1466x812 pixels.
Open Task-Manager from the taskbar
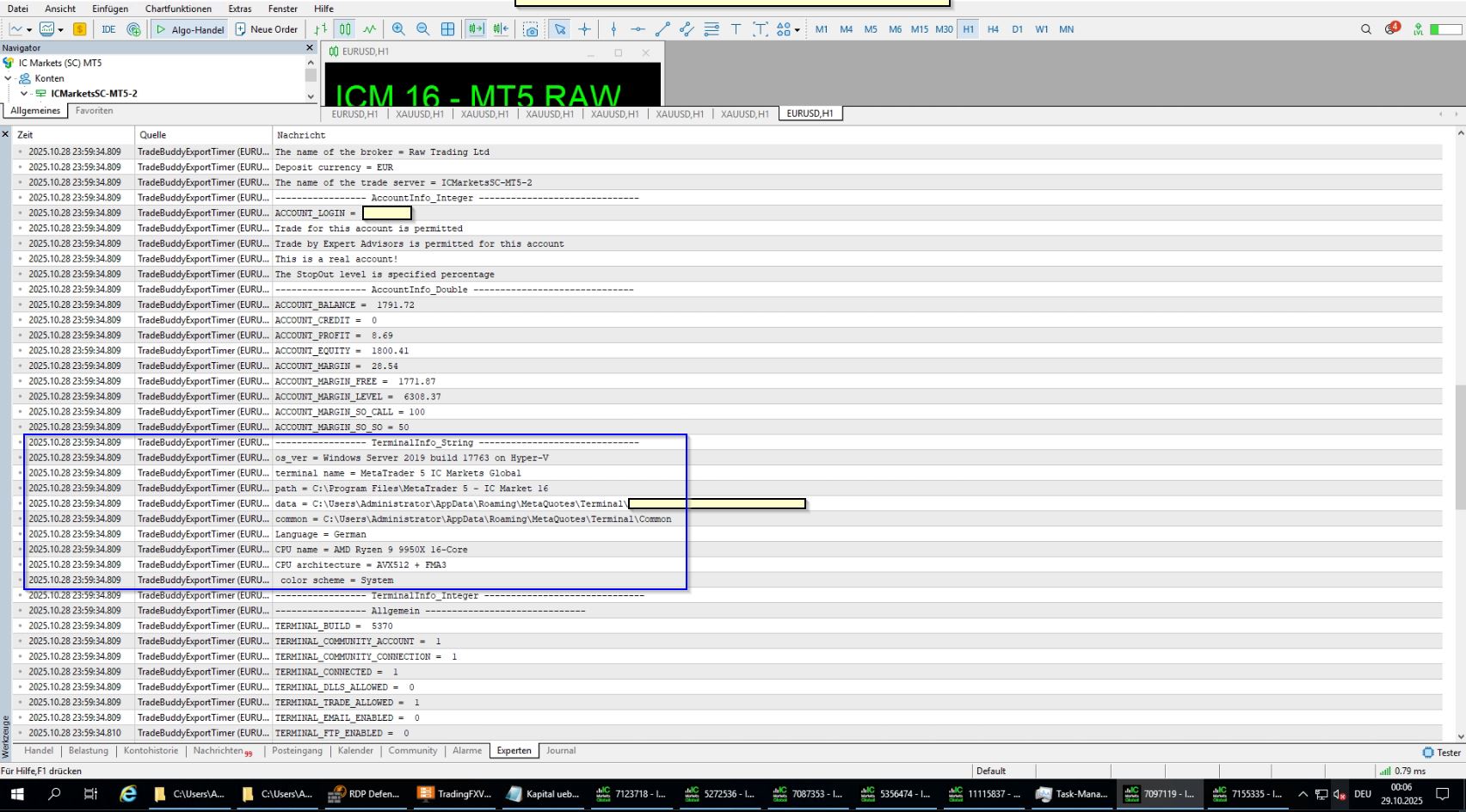1073,795
